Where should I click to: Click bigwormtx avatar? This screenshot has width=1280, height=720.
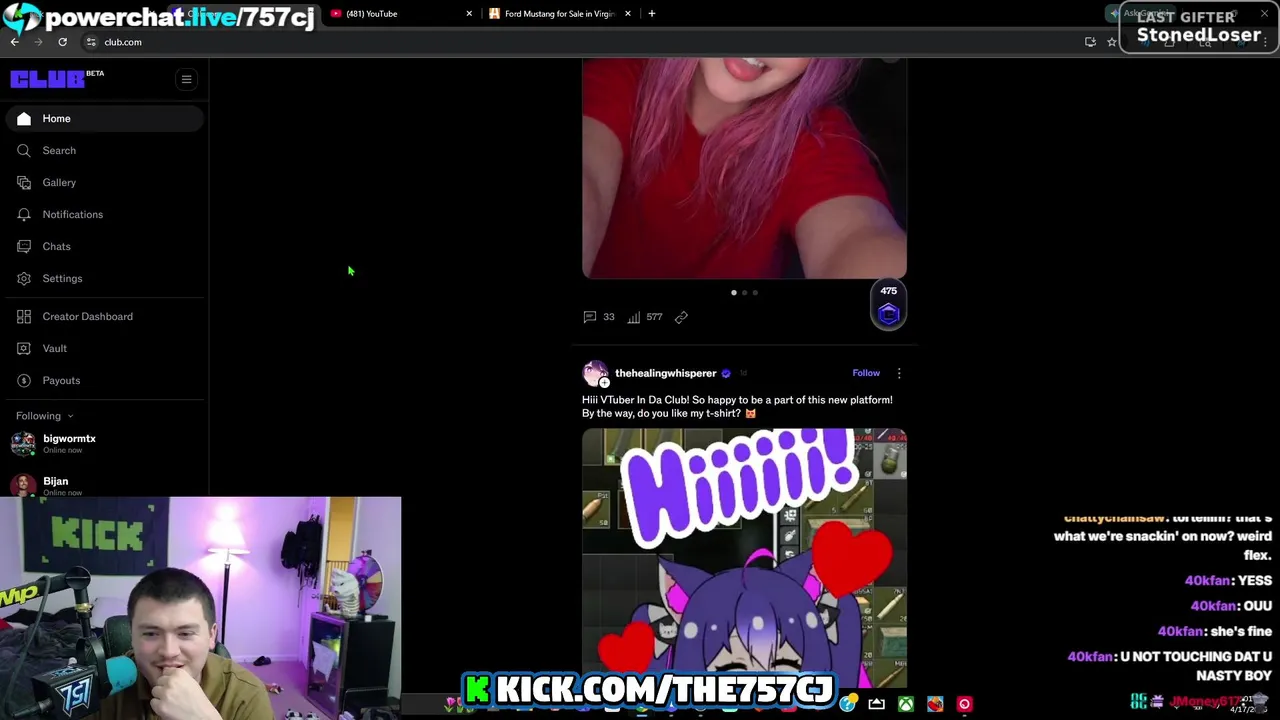(x=23, y=443)
